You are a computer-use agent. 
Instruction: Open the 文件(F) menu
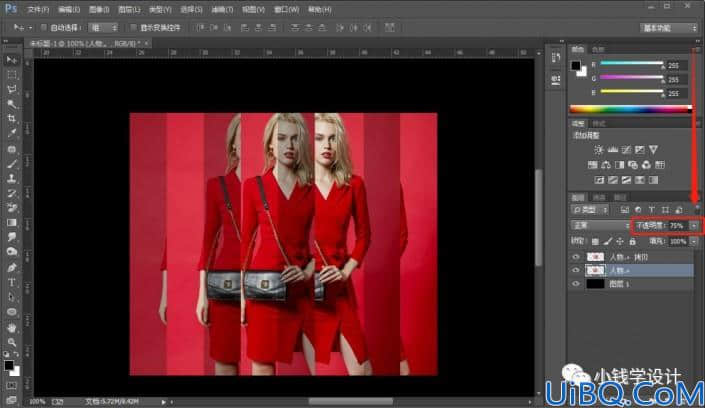tap(38, 9)
